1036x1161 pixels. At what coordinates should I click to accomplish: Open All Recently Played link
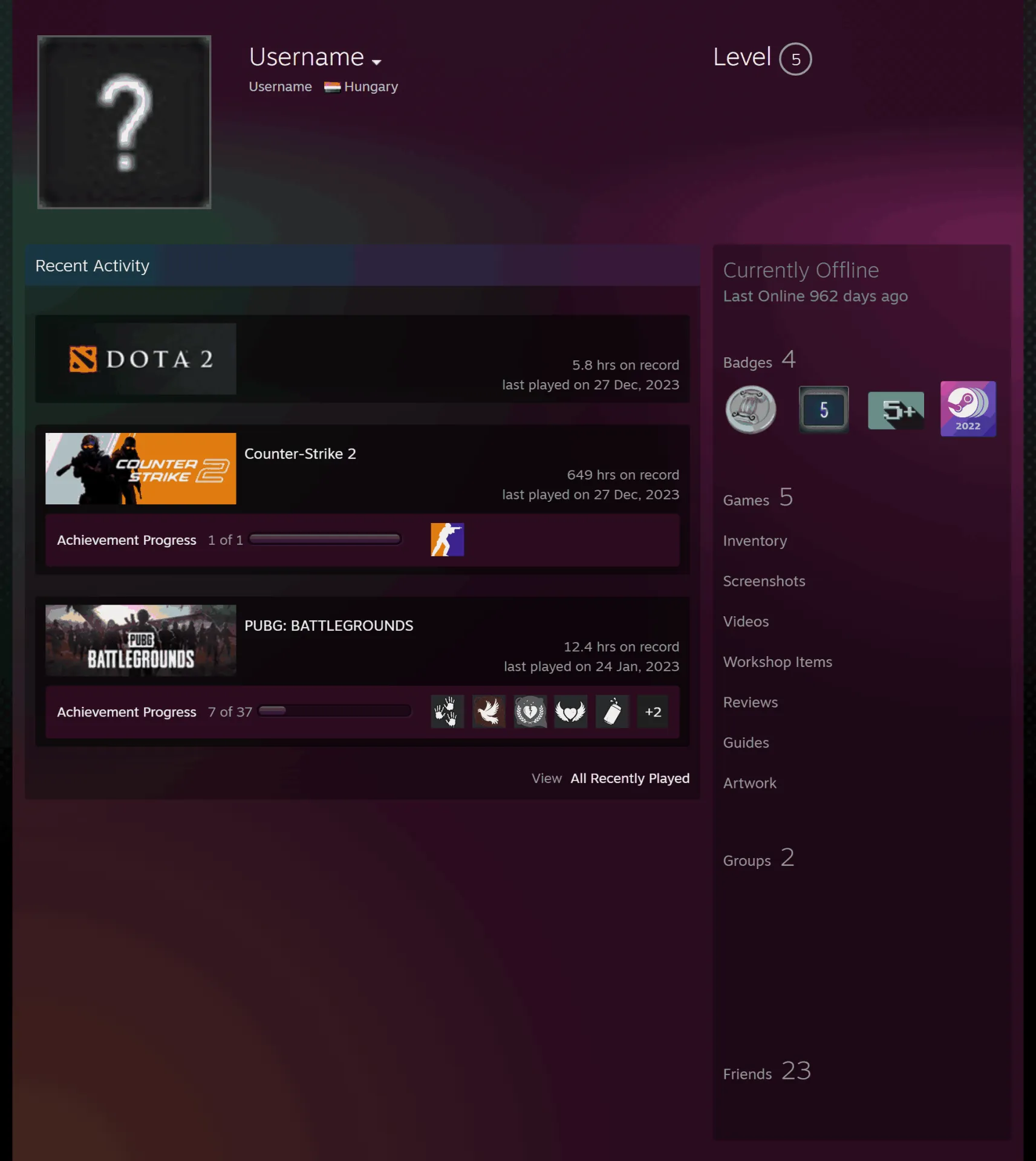tap(630, 778)
